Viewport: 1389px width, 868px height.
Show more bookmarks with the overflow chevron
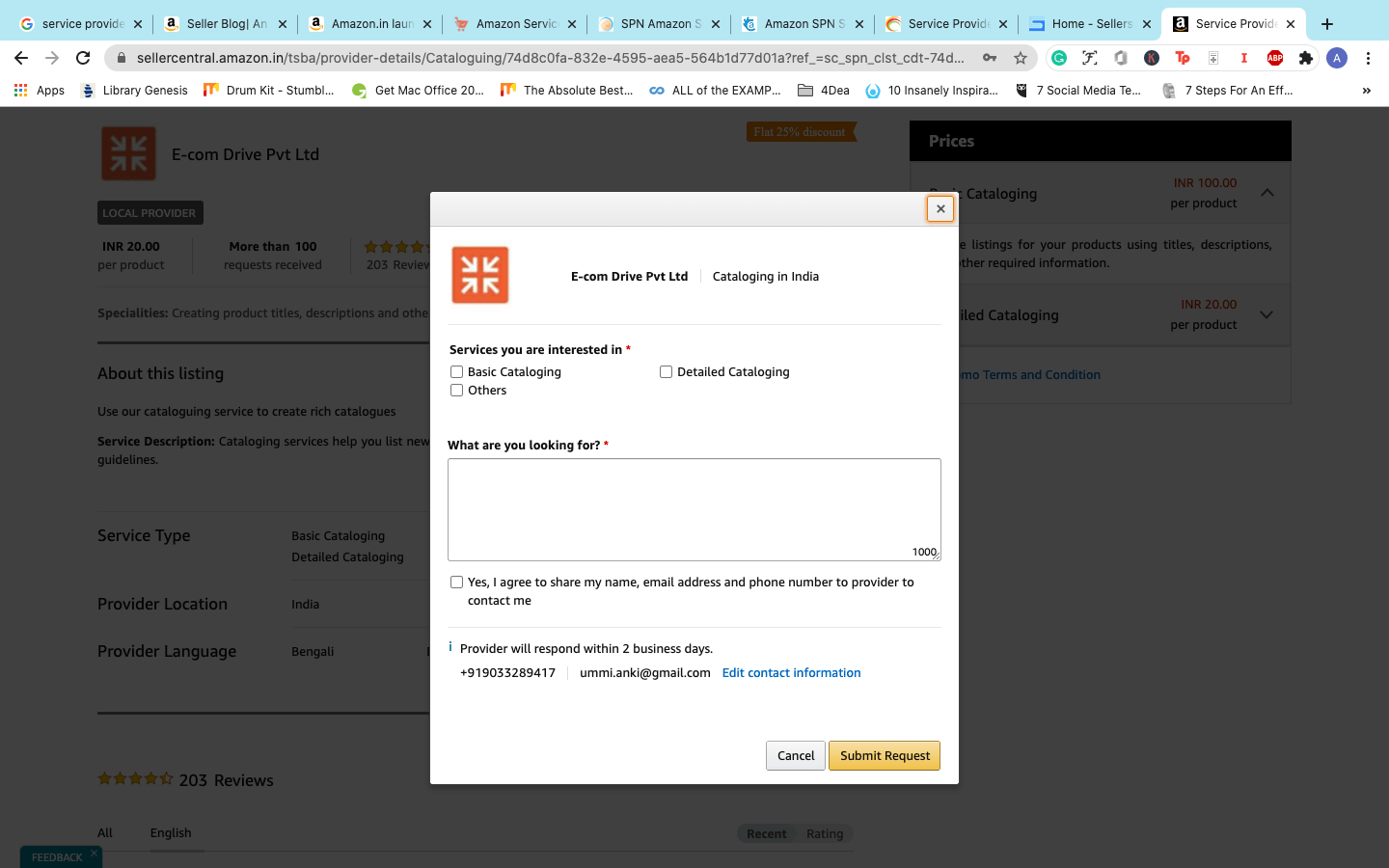click(1366, 91)
